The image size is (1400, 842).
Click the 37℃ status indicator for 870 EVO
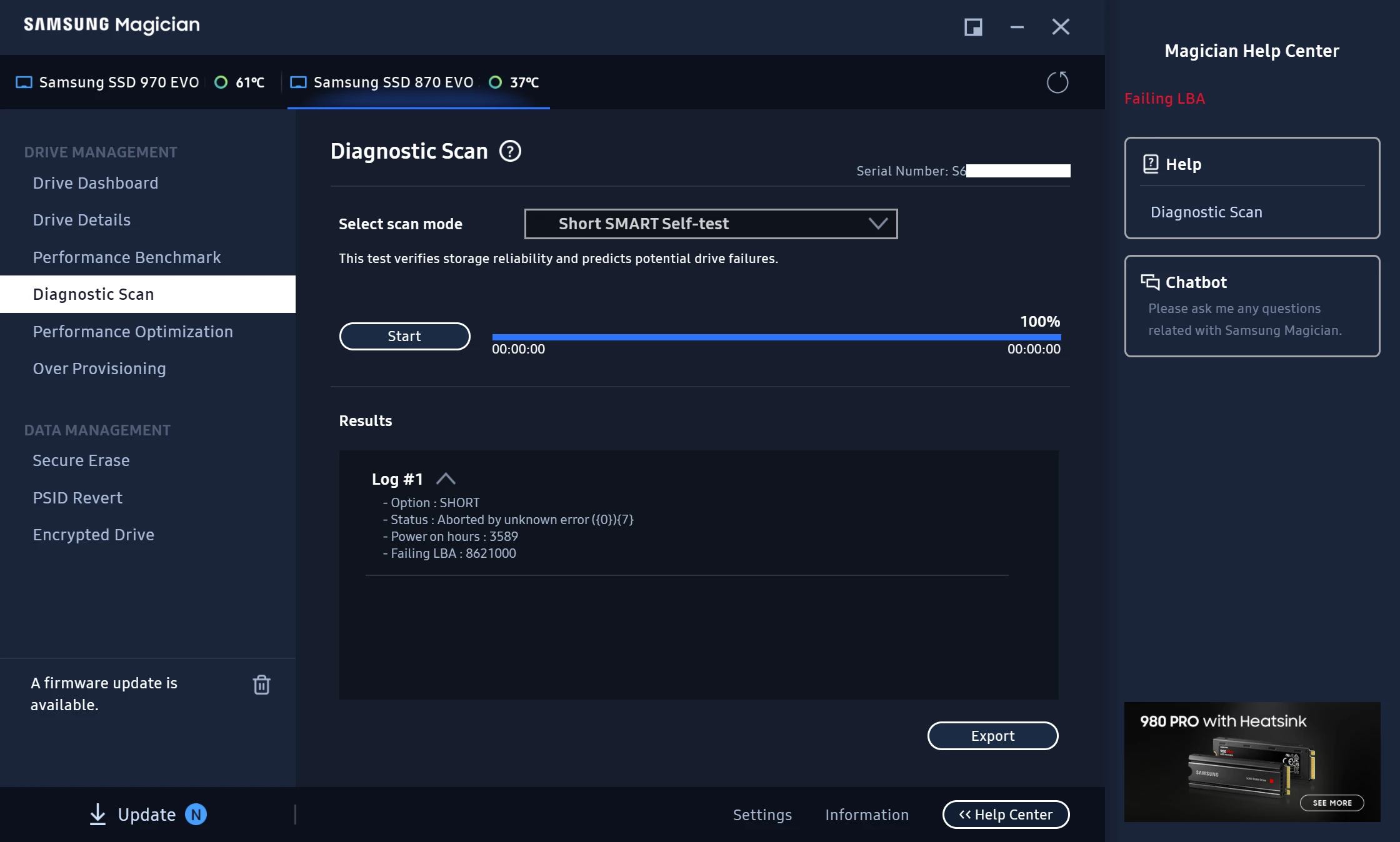(496, 82)
